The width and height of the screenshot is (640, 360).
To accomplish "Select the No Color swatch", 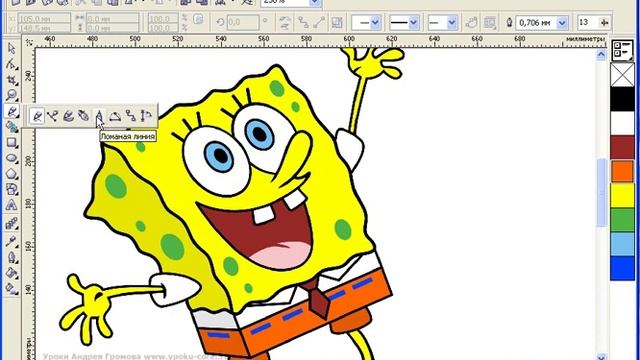I will pyautogui.click(x=622, y=75).
